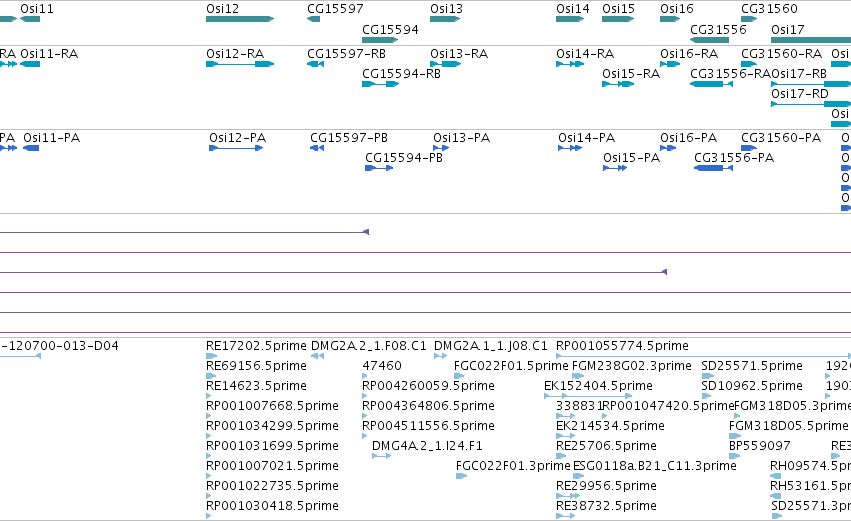Image resolution: width=851 pixels, height=521 pixels.
Task: Select the Osi15 gene label
Action: (x=618, y=9)
